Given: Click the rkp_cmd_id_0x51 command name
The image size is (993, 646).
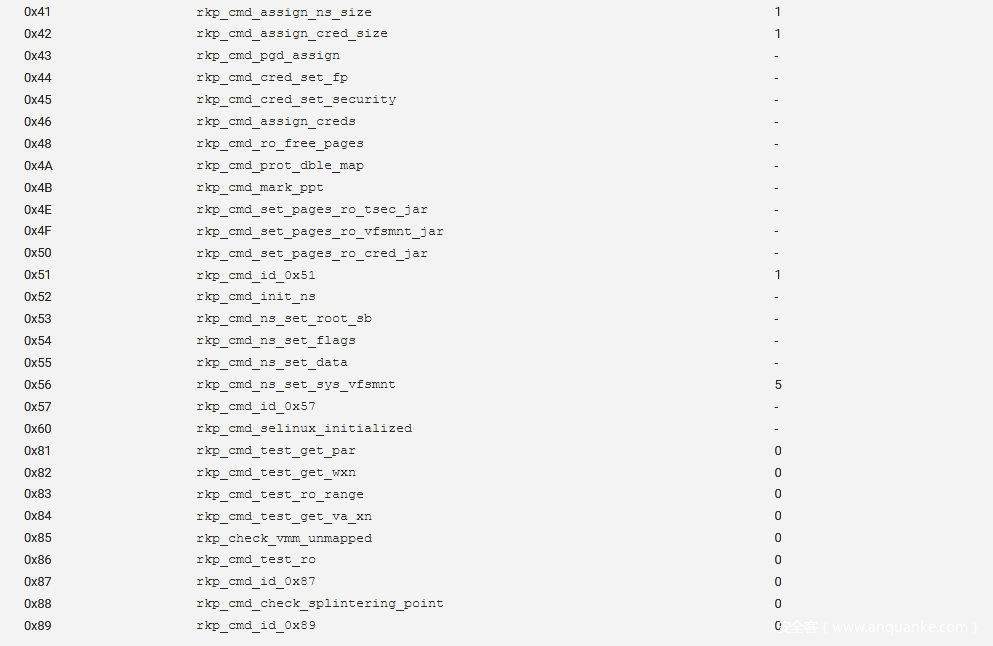Looking at the screenshot, I should [x=256, y=275].
